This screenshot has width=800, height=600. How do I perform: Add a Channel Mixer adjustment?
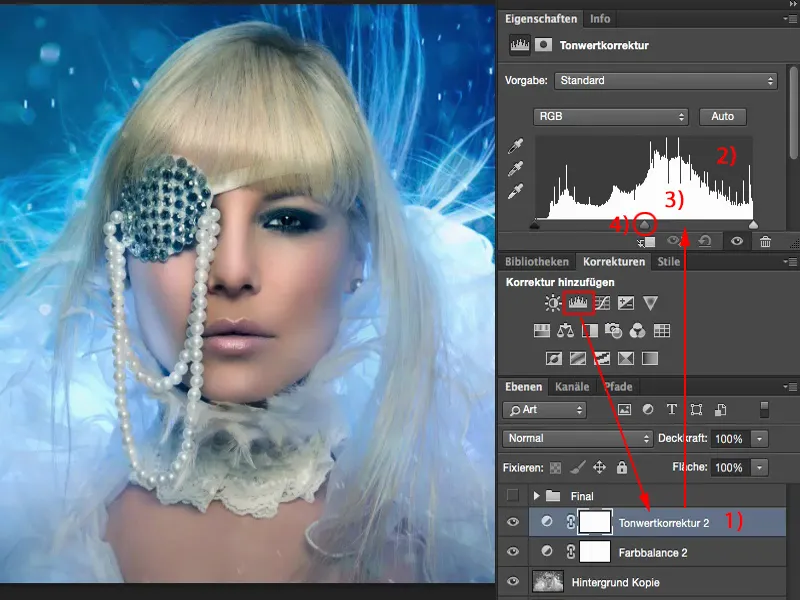[x=637, y=331]
